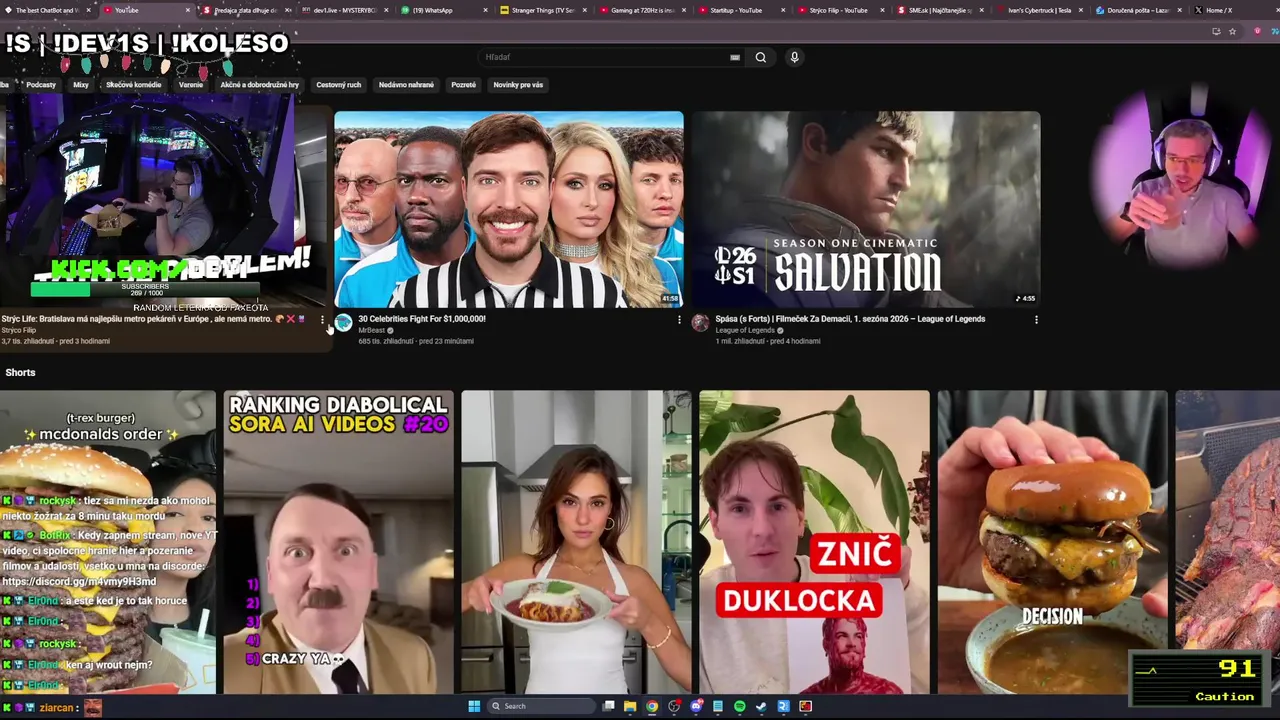This screenshot has width=1280, height=720.
Task: Click the YouTube Hľadať search field
Action: (x=610, y=57)
